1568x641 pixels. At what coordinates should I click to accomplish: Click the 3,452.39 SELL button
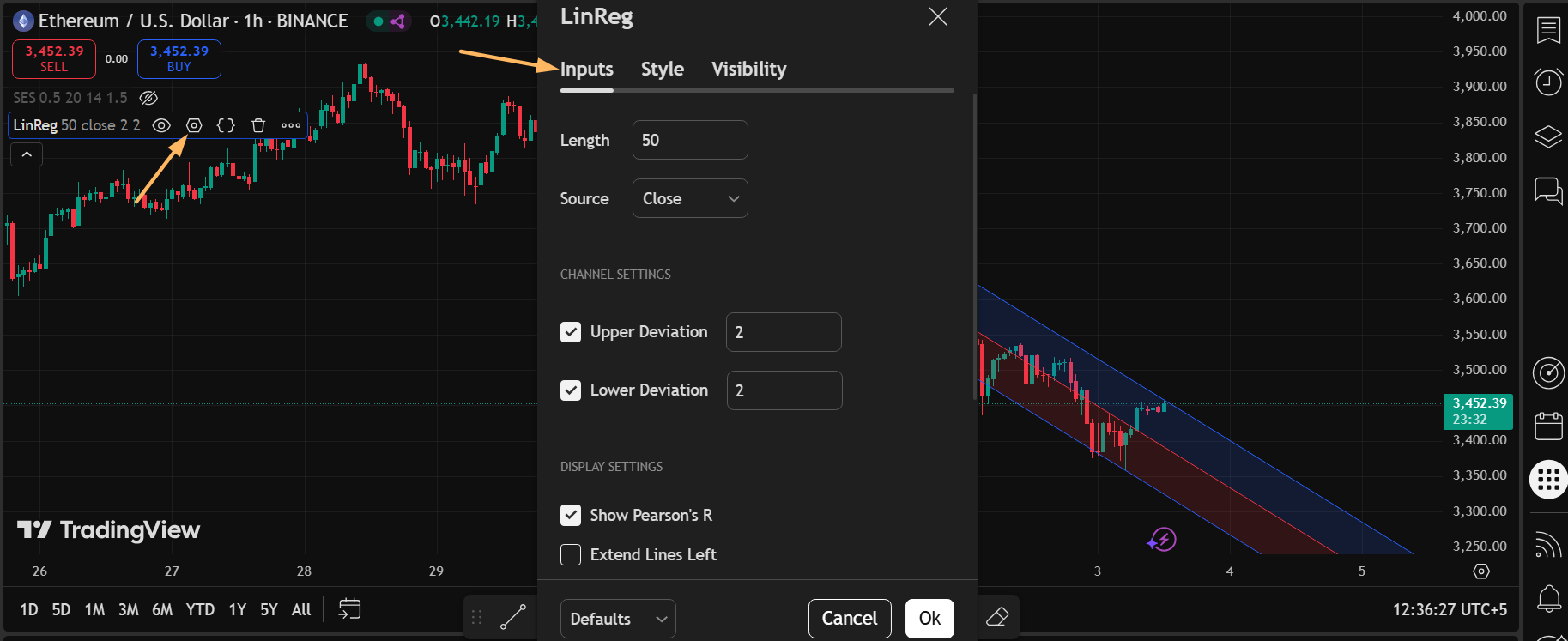pos(54,59)
